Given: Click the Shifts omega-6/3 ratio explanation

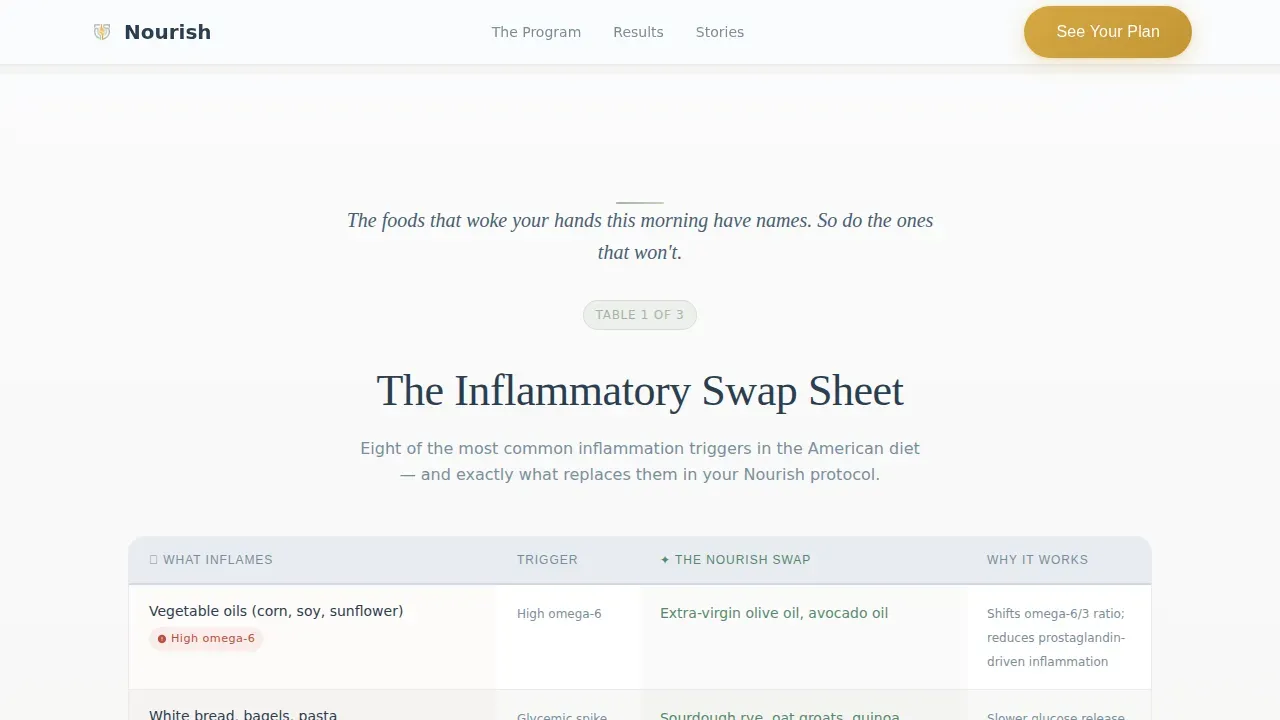Looking at the screenshot, I should tap(1056, 637).
